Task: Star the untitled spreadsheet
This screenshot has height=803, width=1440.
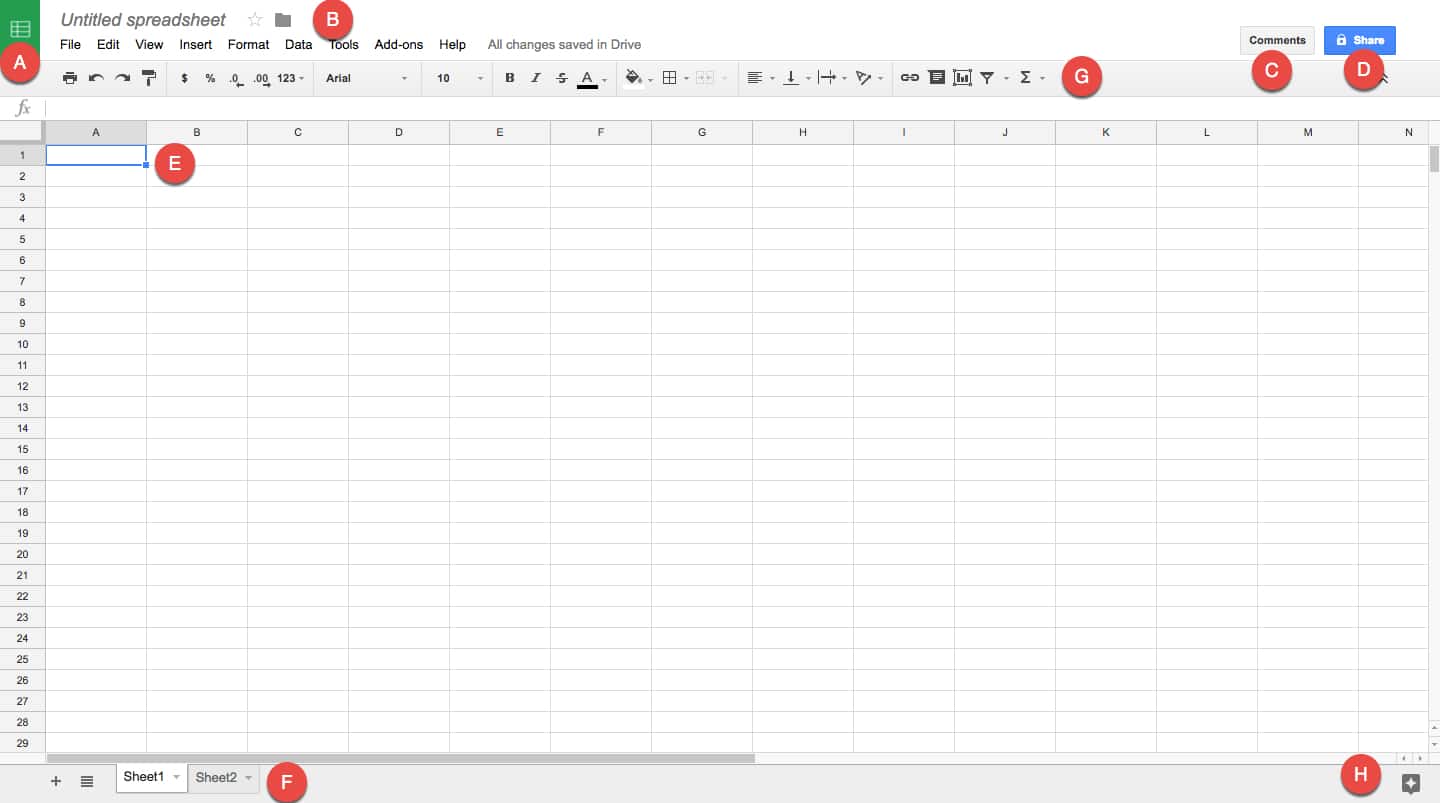Action: pos(255,20)
